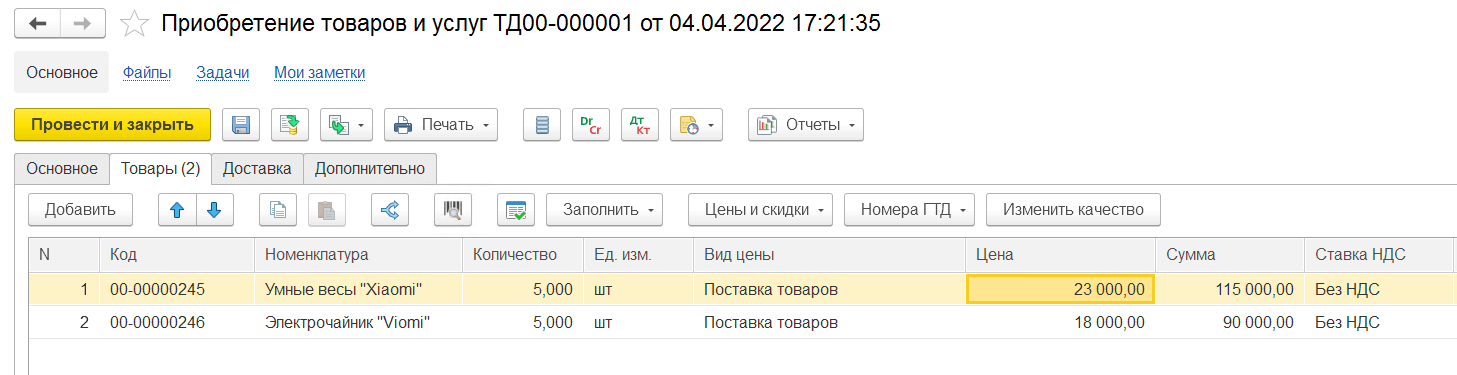The width and height of the screenshot is (1457, 375).
Task: Click Поставка товаров in Viomi row
Action: (x=771, y=323)
